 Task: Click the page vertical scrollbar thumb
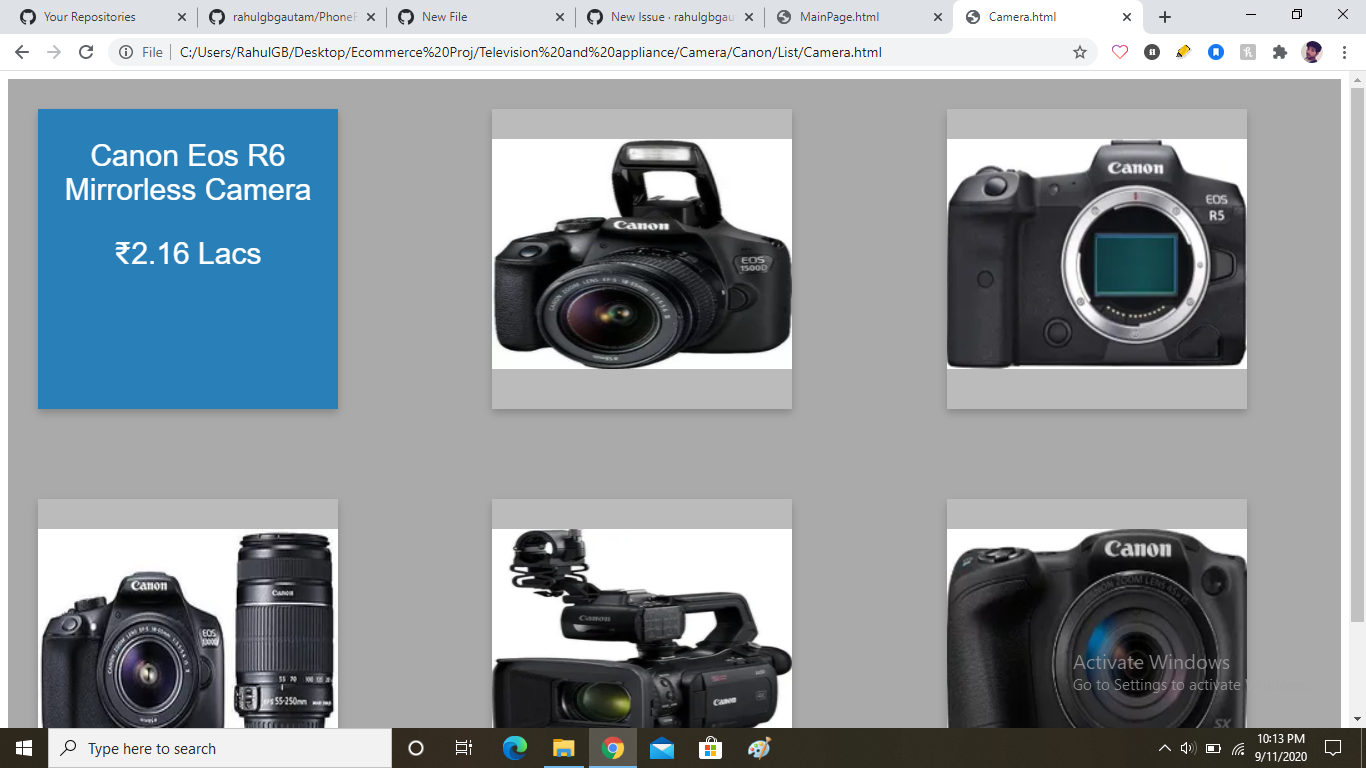point(1357,355)
